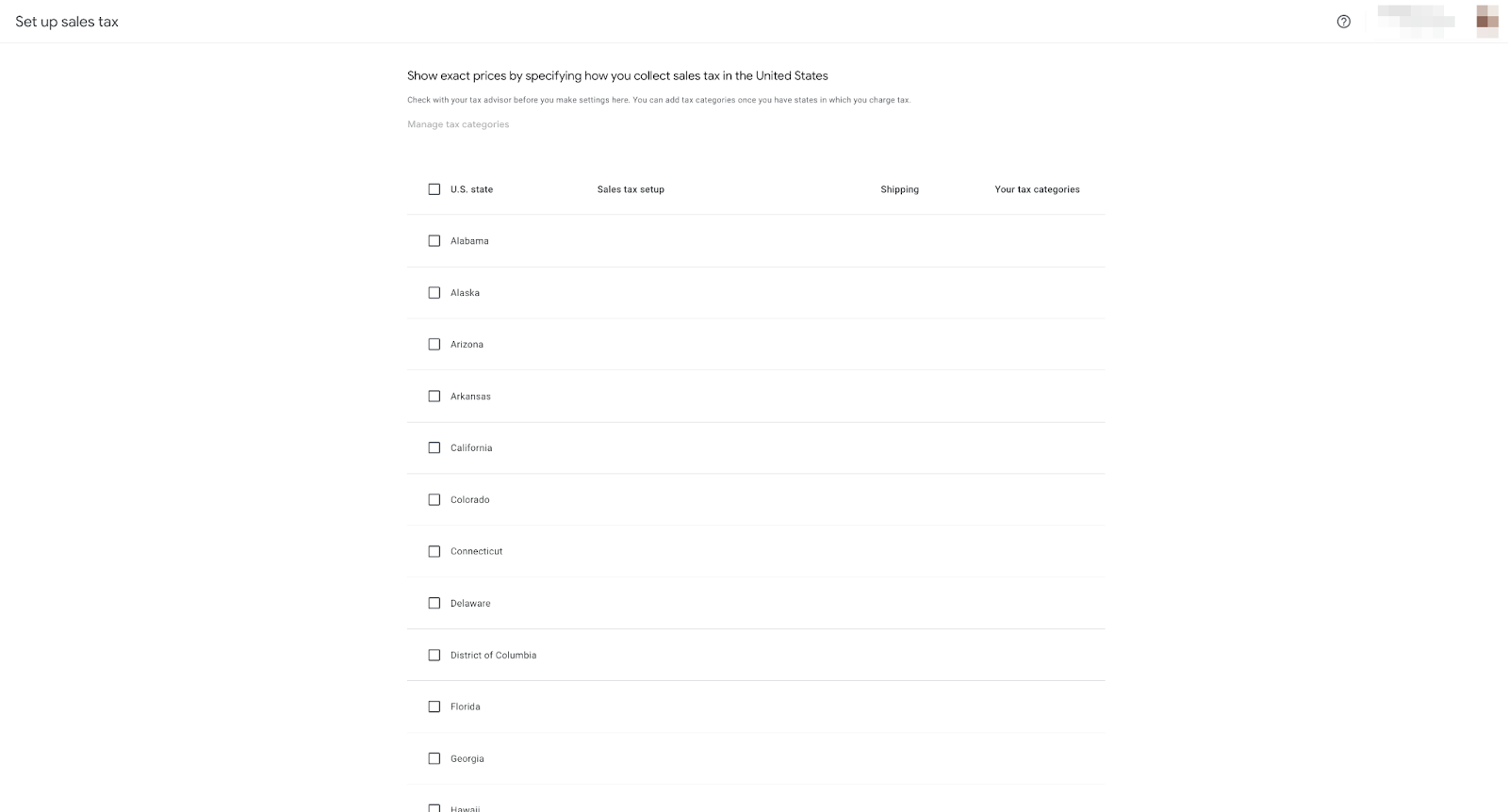Viewport: 1508px width, 812px height.
Task: Check the Alaska checkbox
Action: pyautogui.click(x=434, y=293)
